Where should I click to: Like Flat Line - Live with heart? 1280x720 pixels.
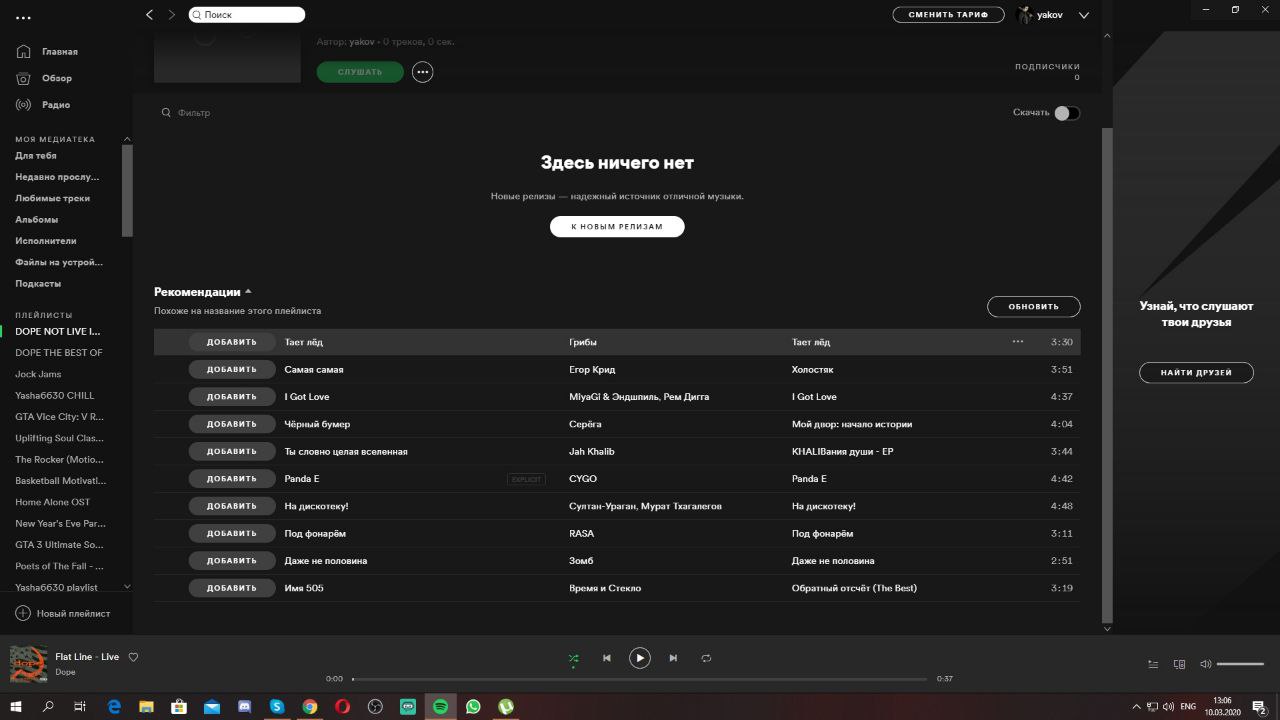[133, 657]
